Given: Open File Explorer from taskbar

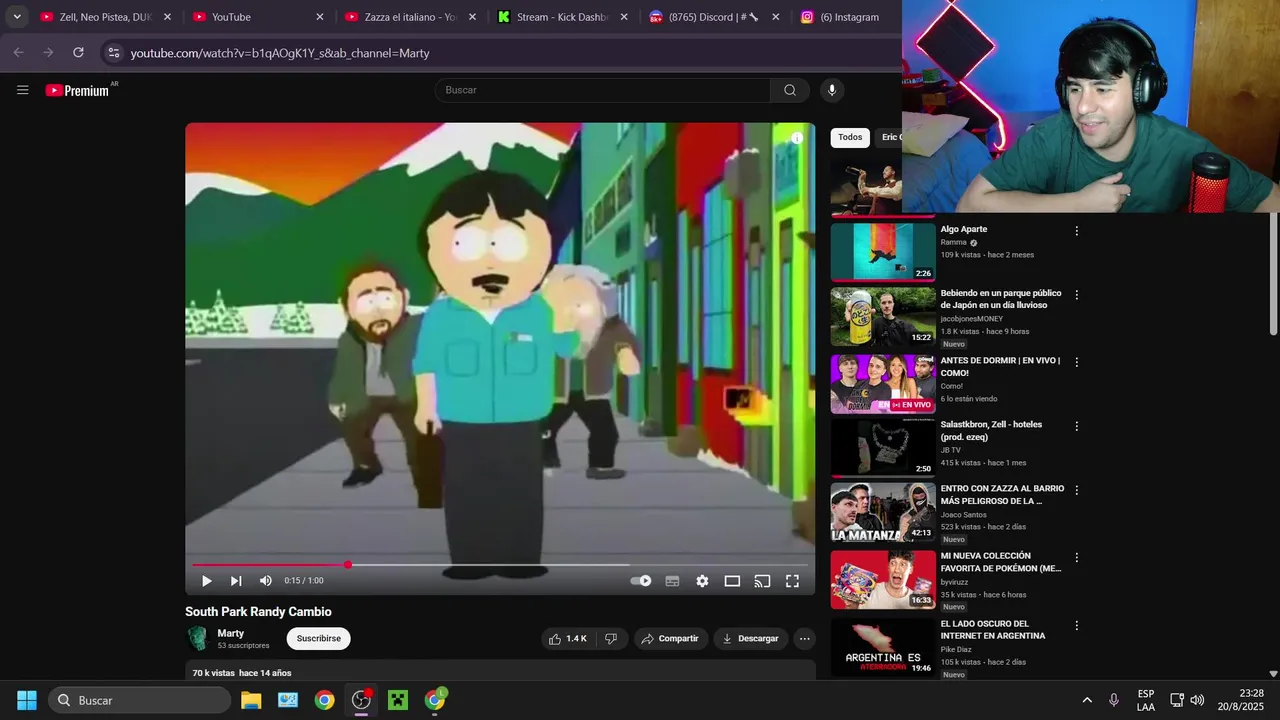Looking at the screenshot, I should coord(251,700).
